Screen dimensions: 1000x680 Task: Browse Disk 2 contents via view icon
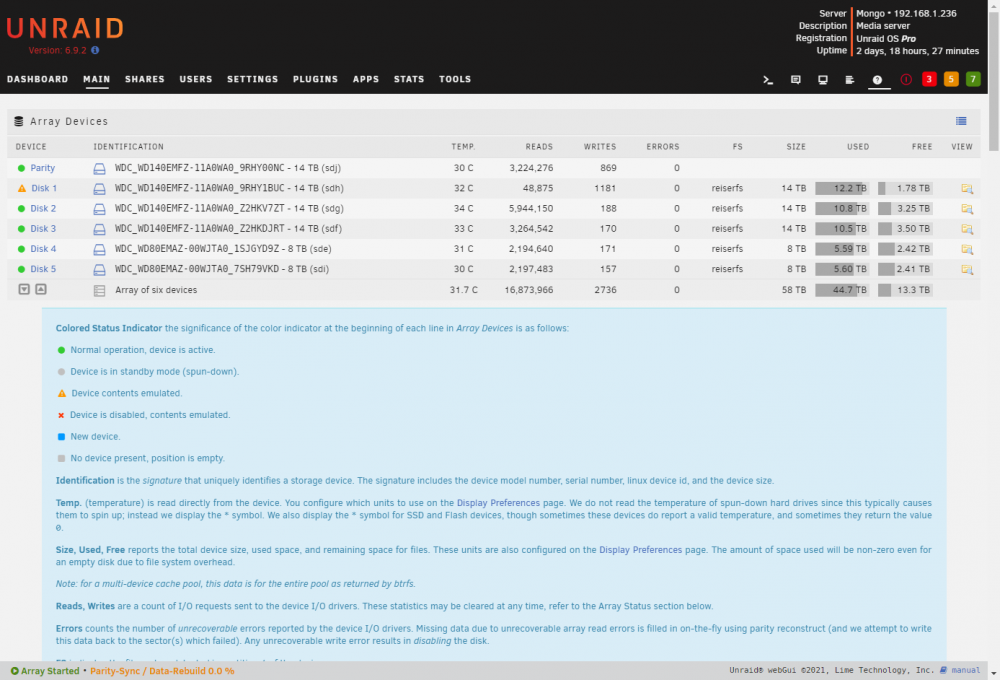pyautogui.click(x=967, y=209)
